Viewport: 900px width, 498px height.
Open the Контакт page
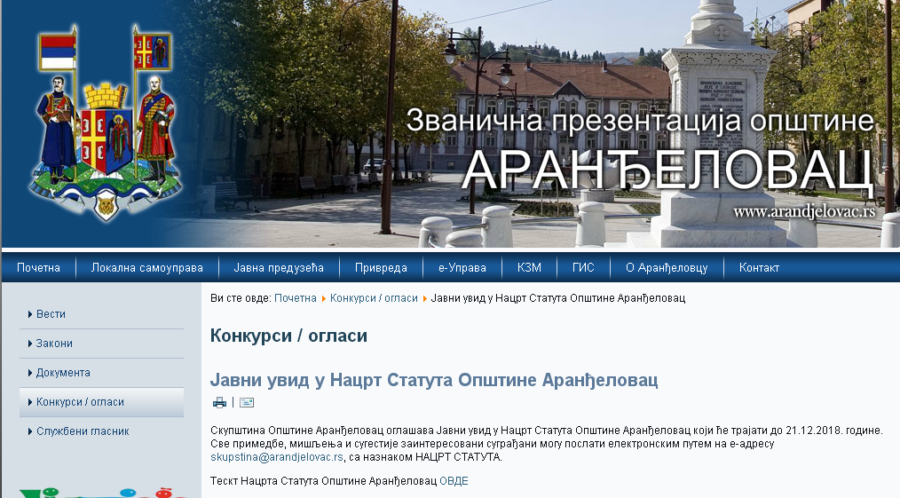[759, 268]
